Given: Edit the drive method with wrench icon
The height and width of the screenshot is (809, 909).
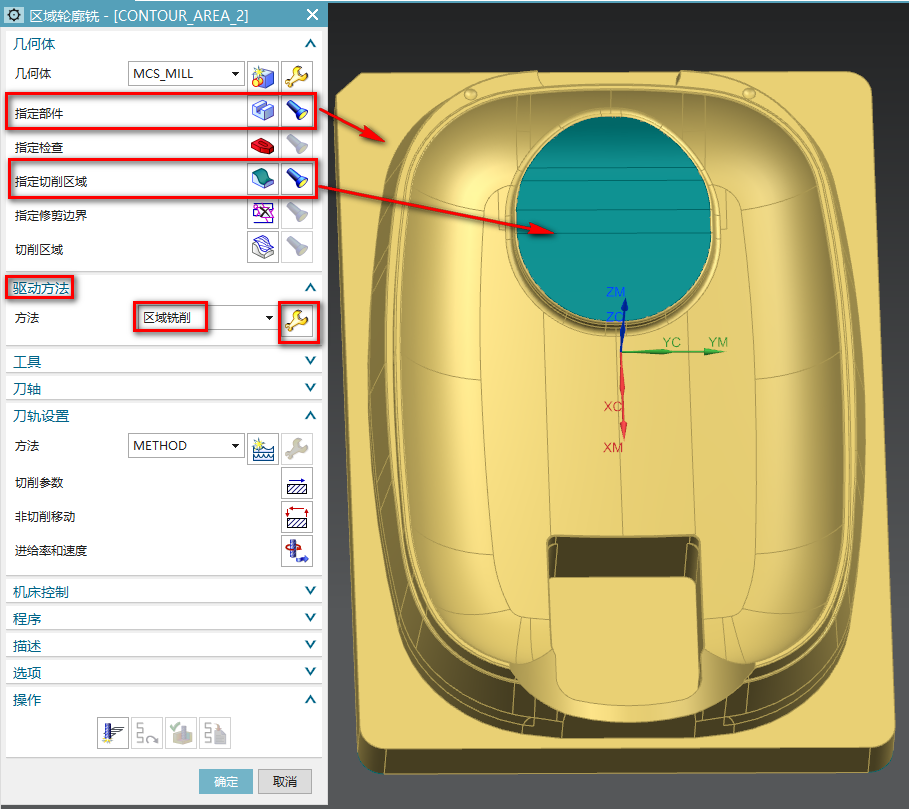Looking at the screenshot, I should 297,319.
